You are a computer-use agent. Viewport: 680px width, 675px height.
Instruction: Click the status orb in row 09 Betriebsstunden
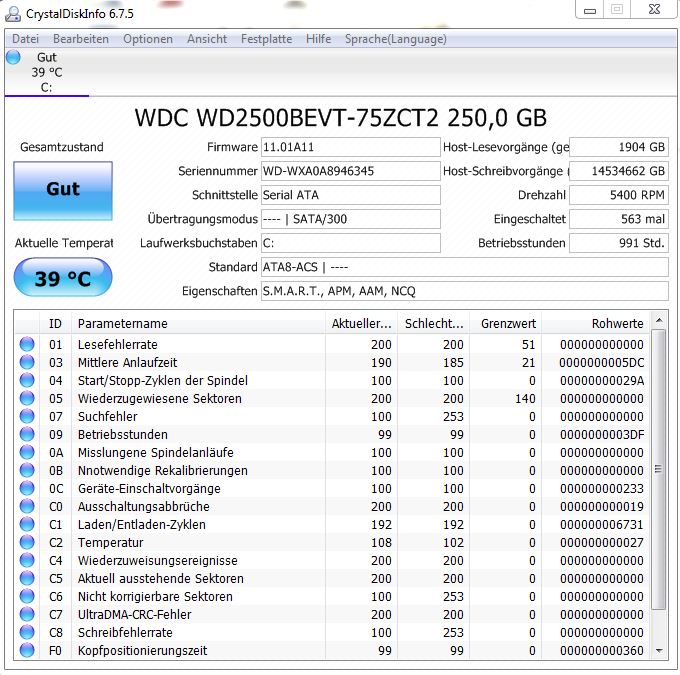coord(27,434)
